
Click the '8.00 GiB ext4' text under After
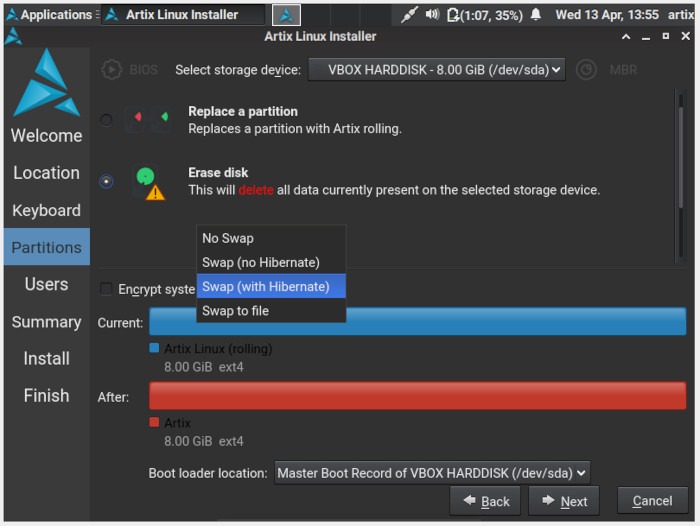pos(204,441)
